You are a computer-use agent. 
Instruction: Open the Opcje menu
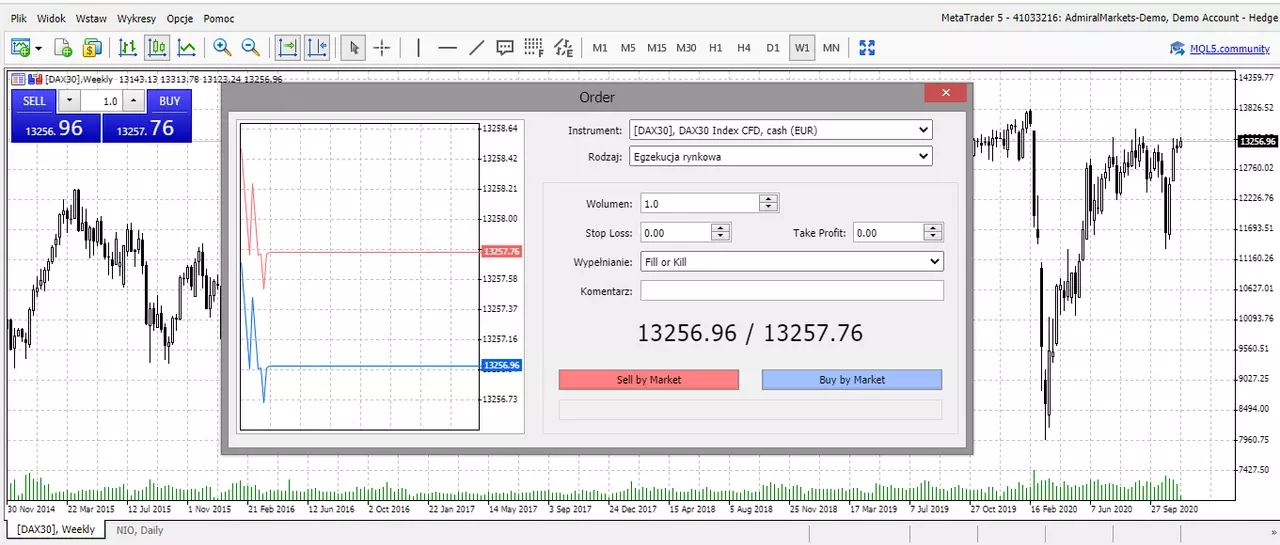[x=180, y=18]
